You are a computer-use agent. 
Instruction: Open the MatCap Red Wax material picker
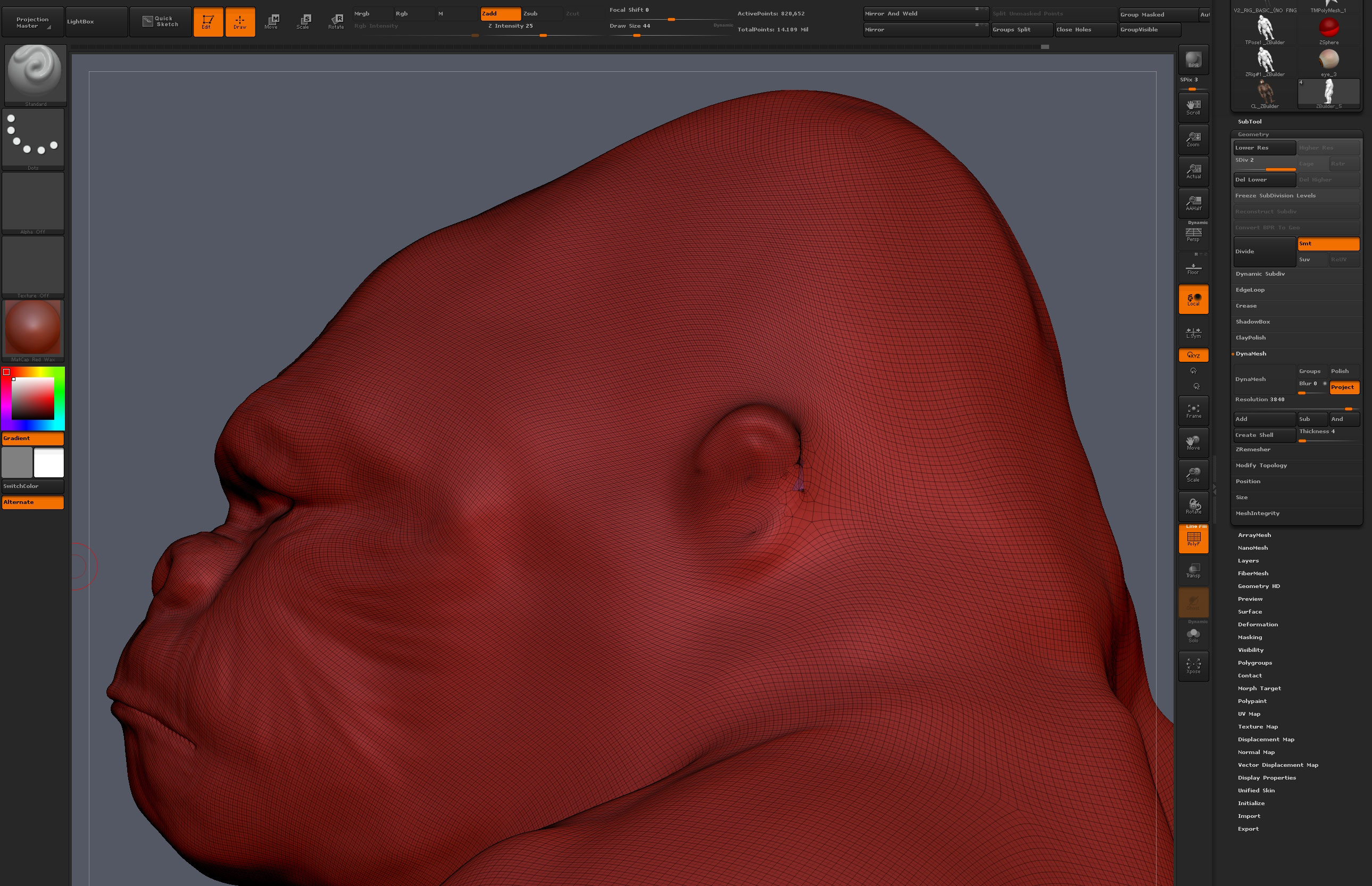click(x=33, y=331)
